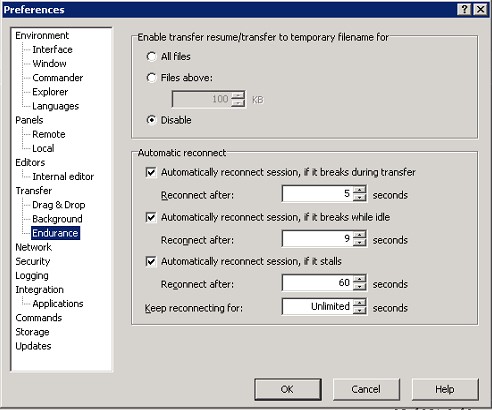The width and height of the screenshot is (492, 410).
Task: Toggle reconnect session if it stalls checkbox
Action: click(151, 262)
